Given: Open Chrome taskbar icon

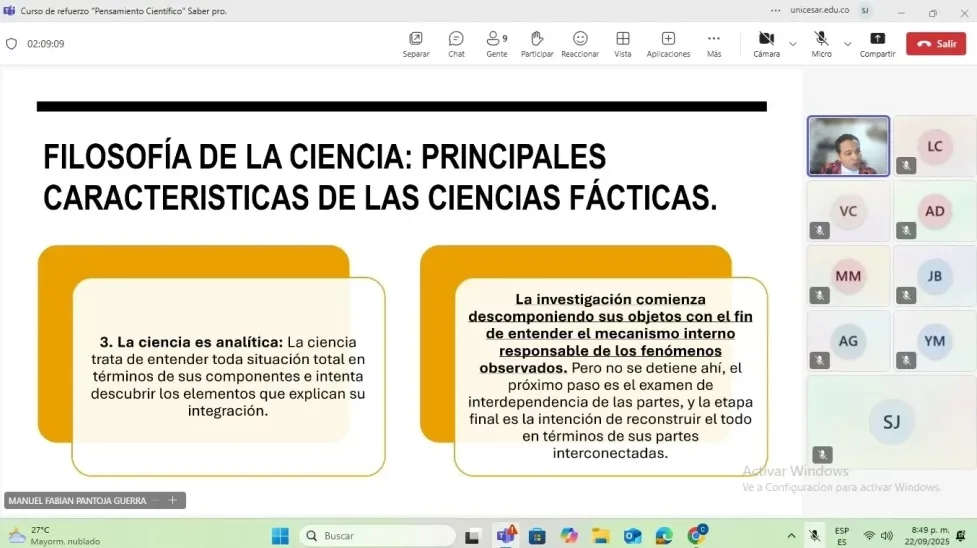Looking at the screenshot, I should 697,535.
